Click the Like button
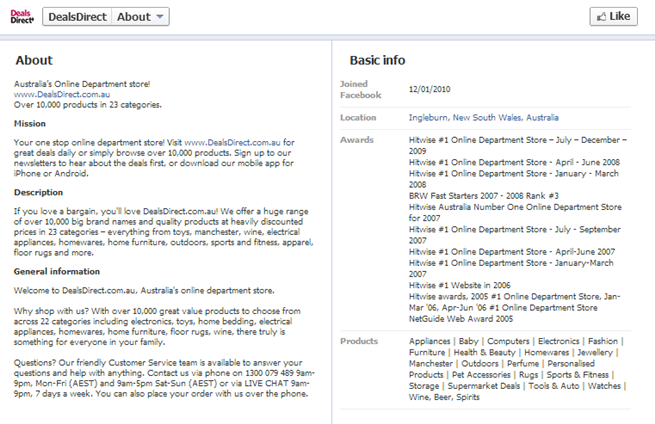Viewport: 655px width, 424px height. tap(613, 16)
